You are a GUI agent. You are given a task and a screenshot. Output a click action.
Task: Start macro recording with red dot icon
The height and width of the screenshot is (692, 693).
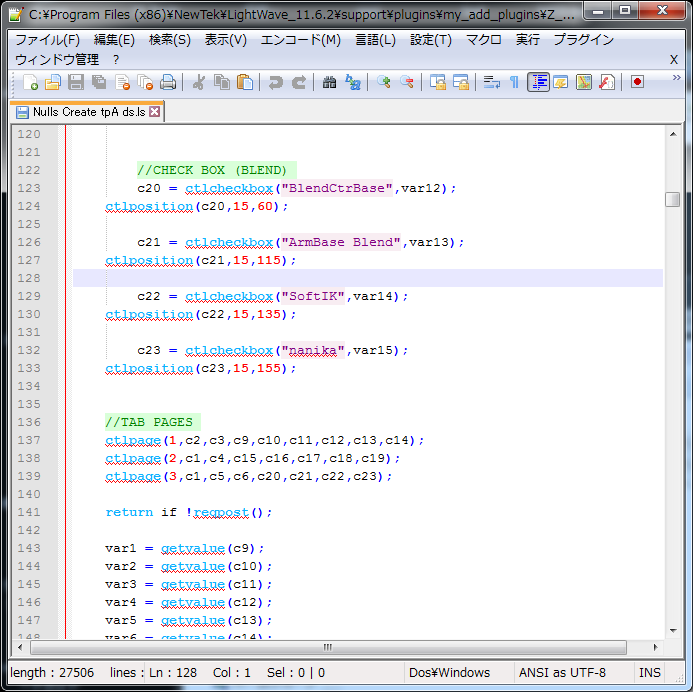[637, 82]
